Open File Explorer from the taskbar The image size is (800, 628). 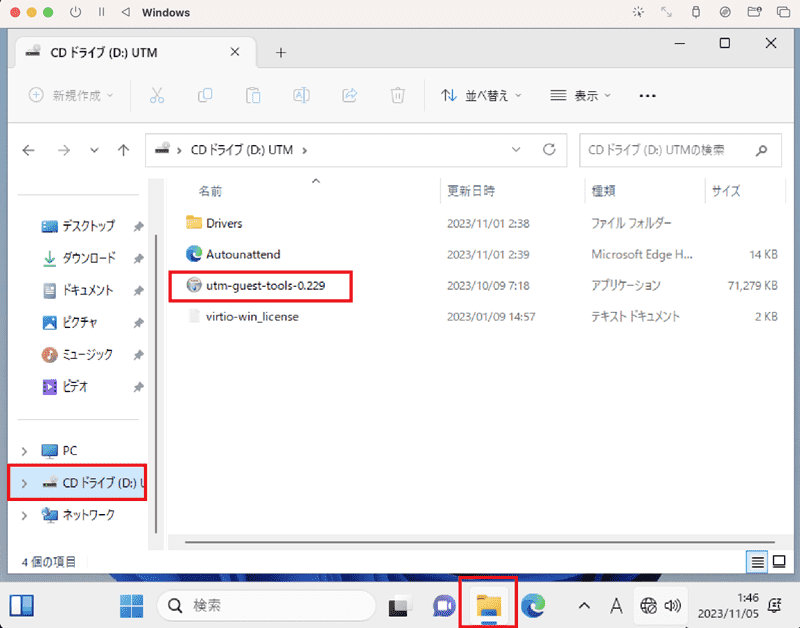point(489,606)
